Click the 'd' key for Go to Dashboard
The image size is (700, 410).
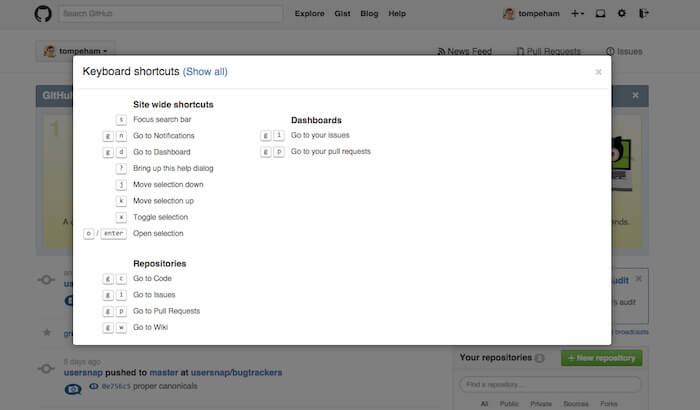[x=121, y=152]
